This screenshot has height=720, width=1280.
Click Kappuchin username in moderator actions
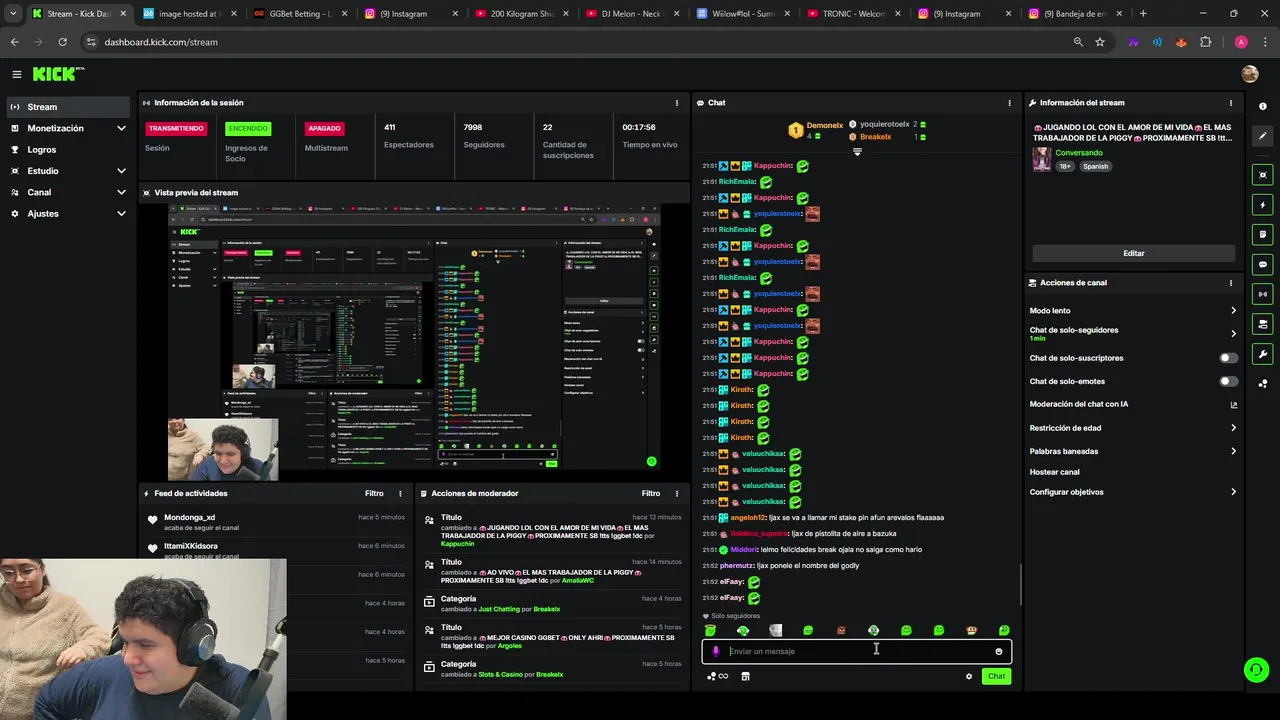[460, 544]
